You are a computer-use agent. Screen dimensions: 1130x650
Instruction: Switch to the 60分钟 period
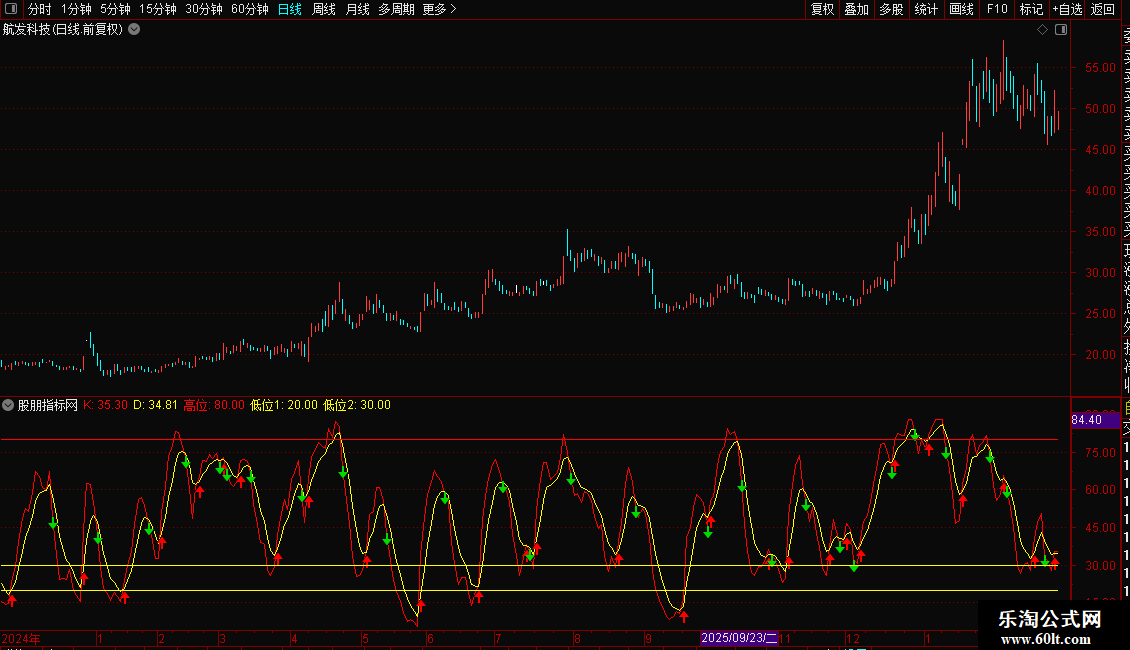coord(249,9)
